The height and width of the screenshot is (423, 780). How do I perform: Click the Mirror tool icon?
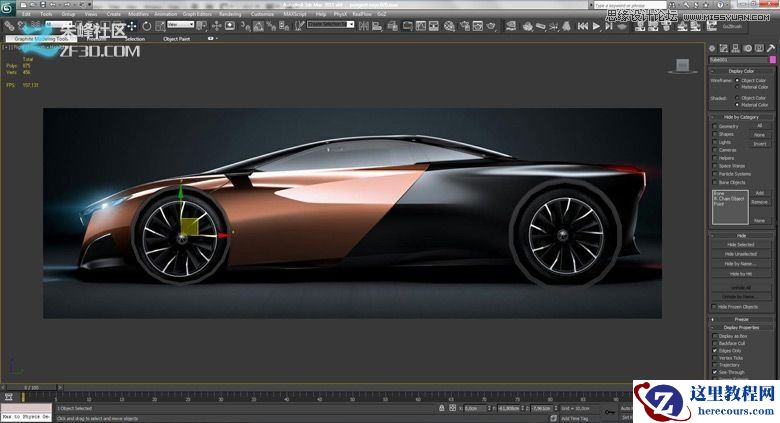(364, 26)
